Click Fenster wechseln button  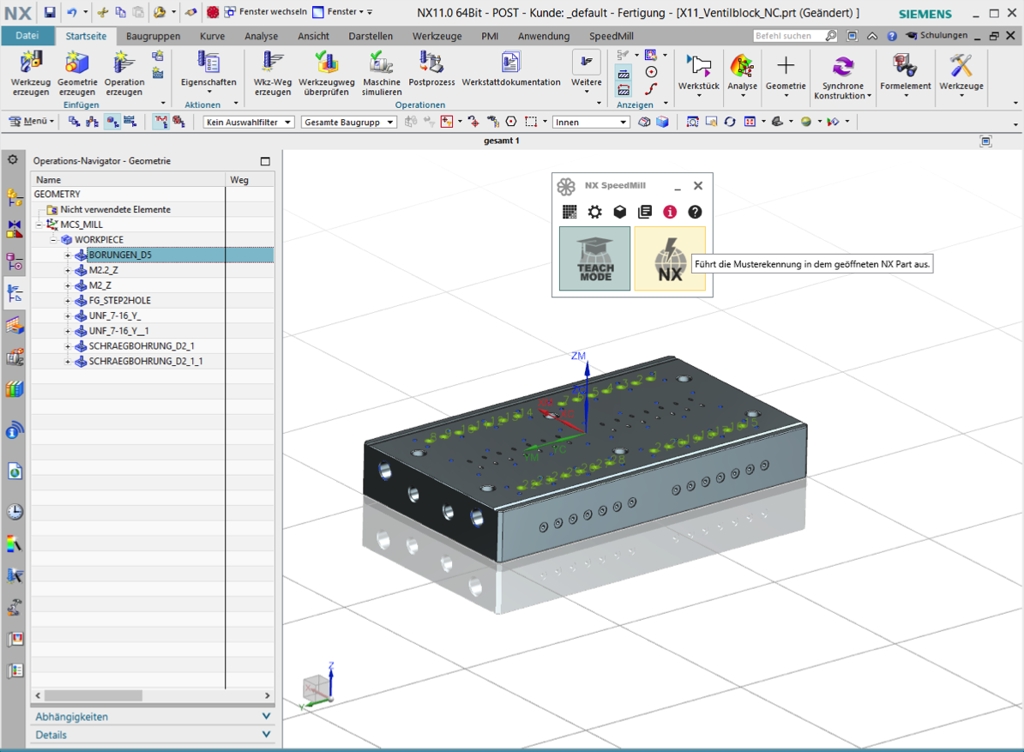coord(266,12)
